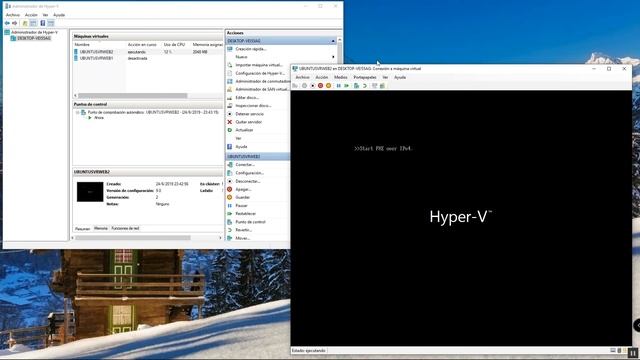Click the Revert icon in VM connection toolbar
The image size is (640, 360).
[364, 86]
